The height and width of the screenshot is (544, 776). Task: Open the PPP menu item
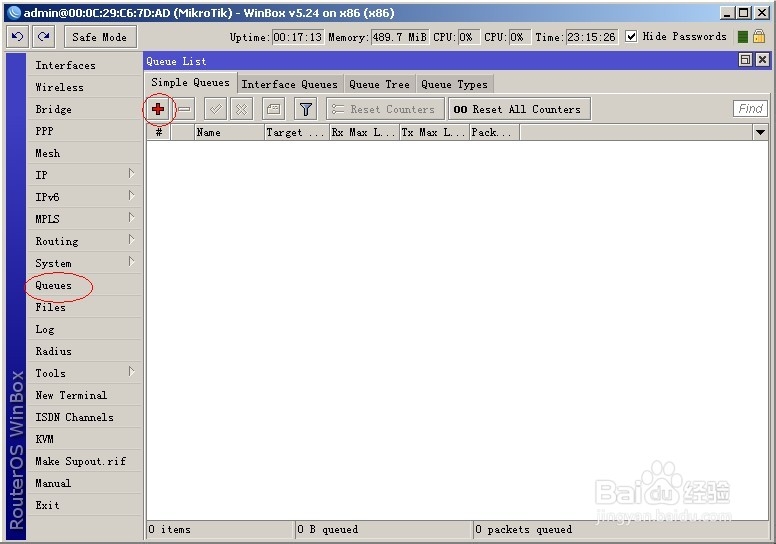pos(84,131)
